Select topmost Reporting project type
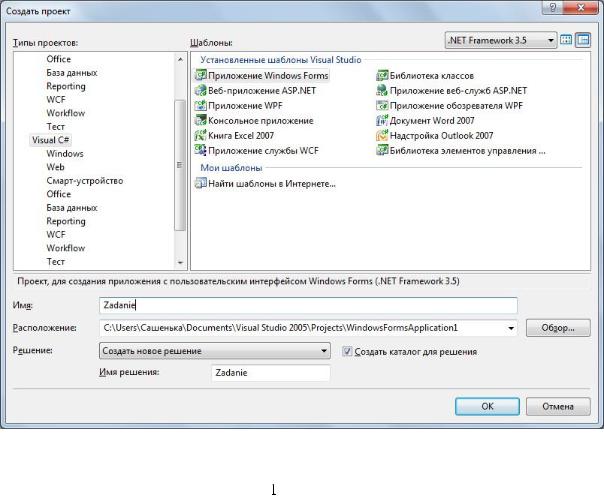Screen dimensions: 604x499 (x=66, y=86)
